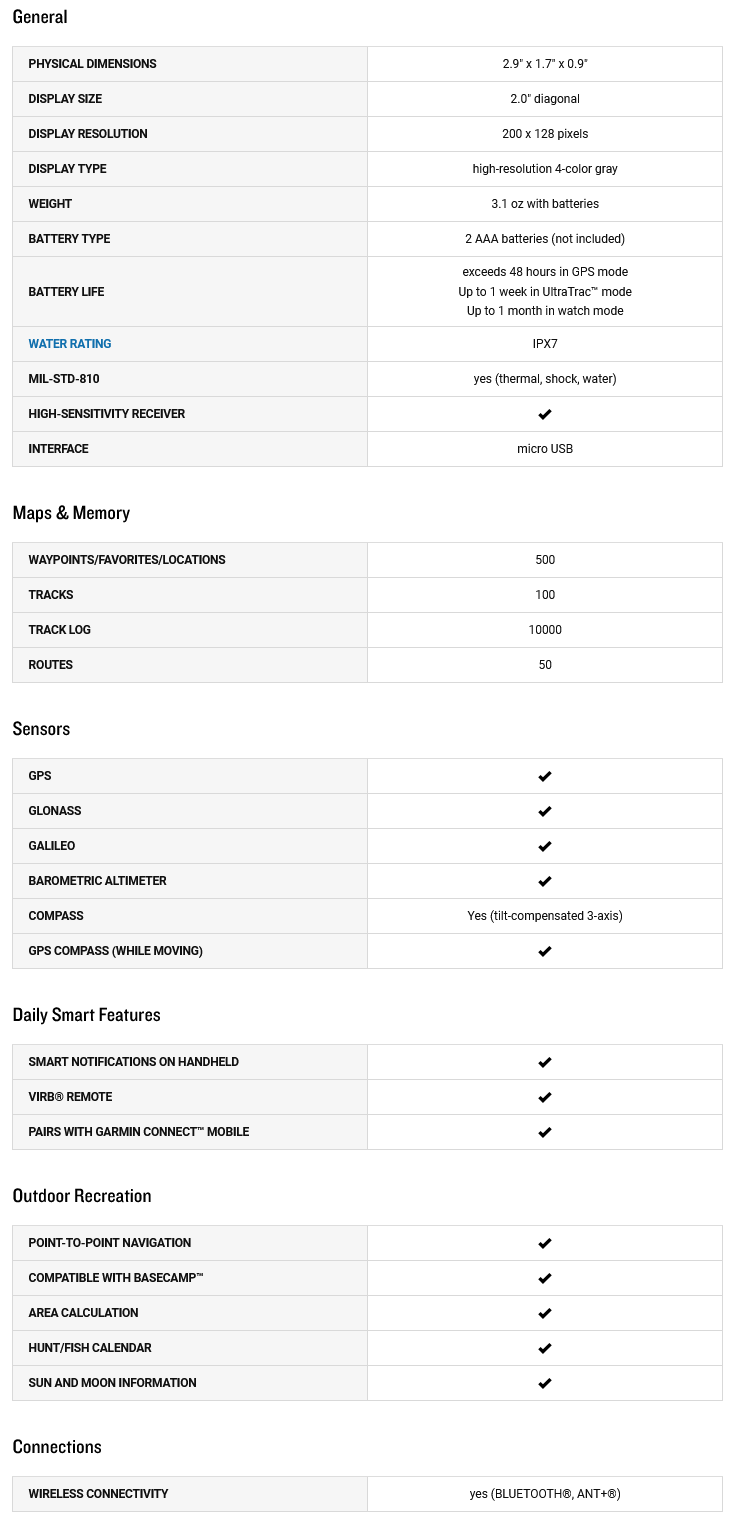The image size is (735, 1520).
Task: Click the High-Sensitivity Receiver checkmark icon
Action: tap(545, 414)
